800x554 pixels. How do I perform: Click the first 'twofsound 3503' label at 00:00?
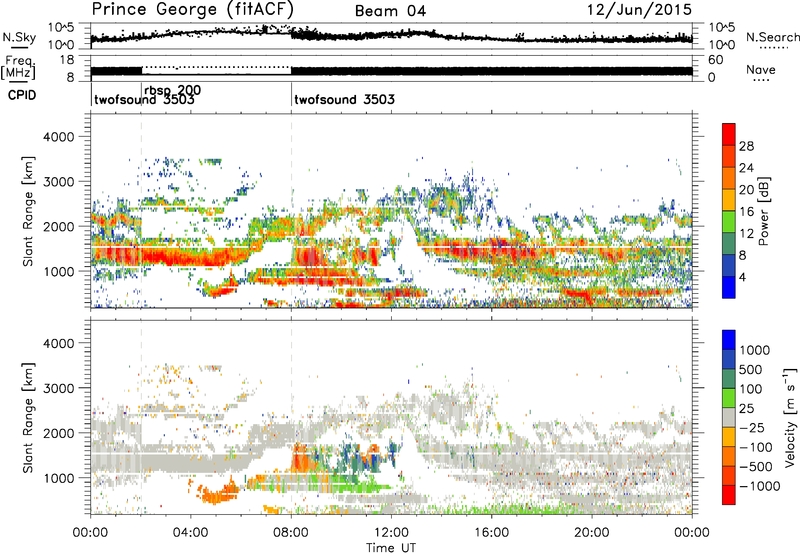point(144,99)
